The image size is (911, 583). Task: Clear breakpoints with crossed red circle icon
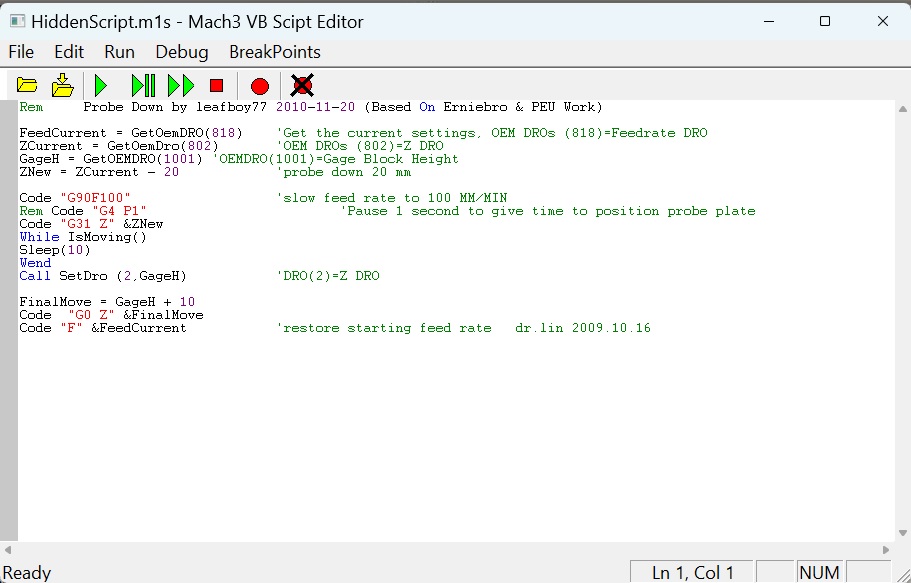pos(302,85)
